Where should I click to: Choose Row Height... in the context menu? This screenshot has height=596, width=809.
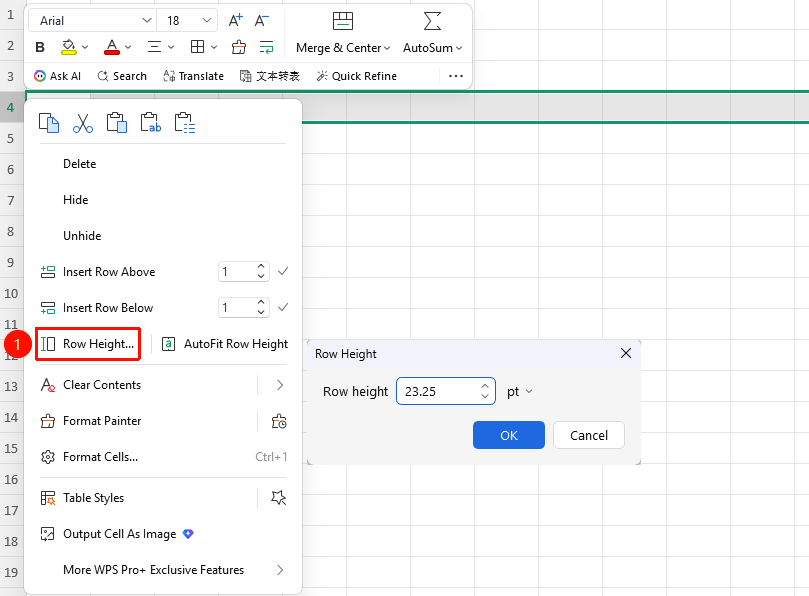pos(88,344)
